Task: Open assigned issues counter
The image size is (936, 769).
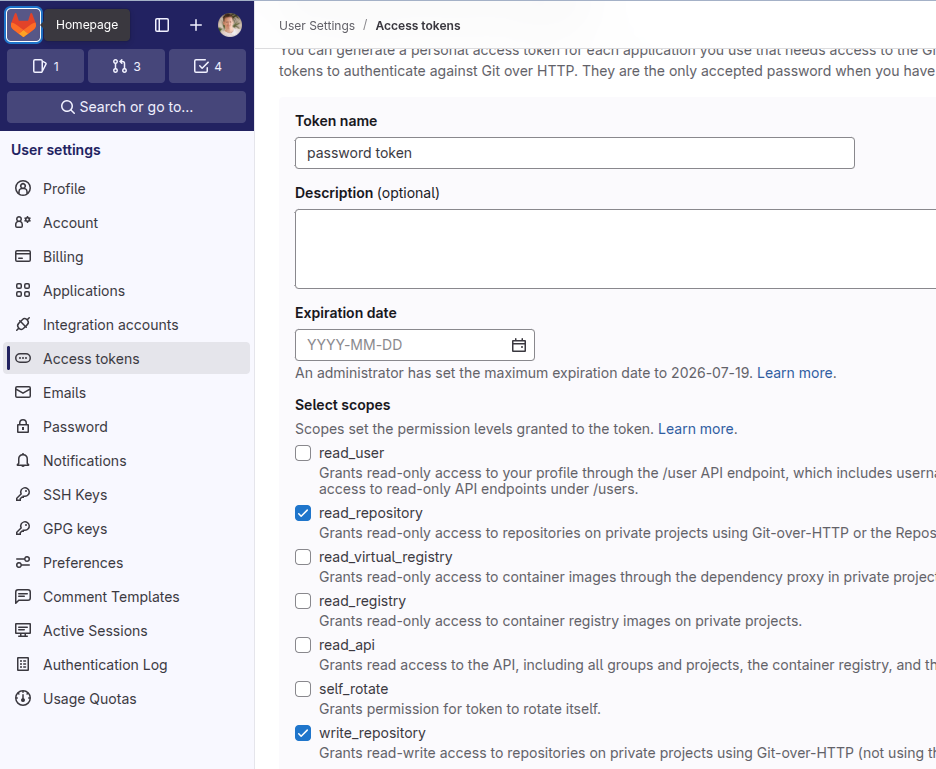Action: tap(46, 66)
